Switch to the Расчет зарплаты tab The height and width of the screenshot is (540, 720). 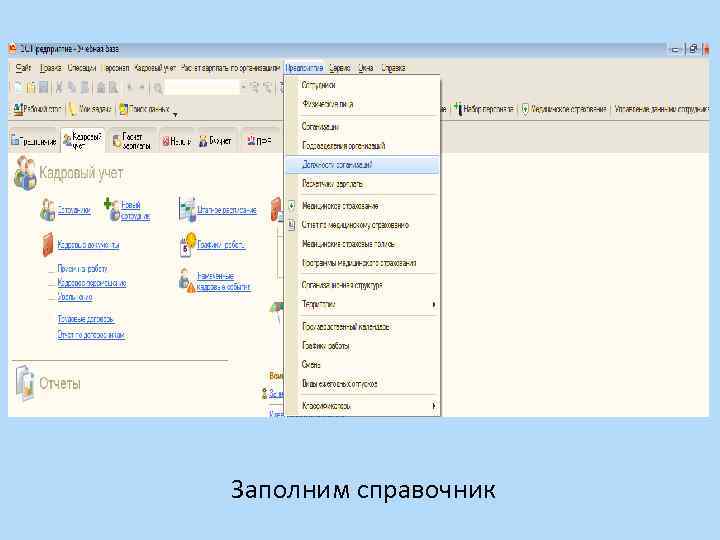click(x=132, y=141)
